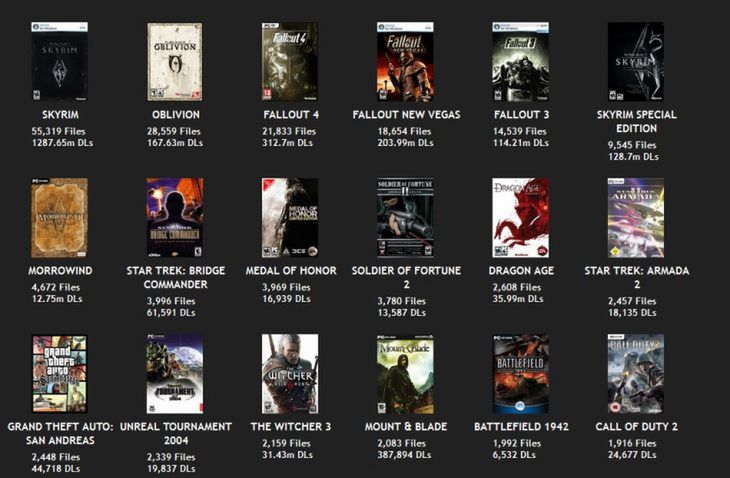Select the DRAGON AGE title link
The image size is (730, 478).
tap(521, 270)
